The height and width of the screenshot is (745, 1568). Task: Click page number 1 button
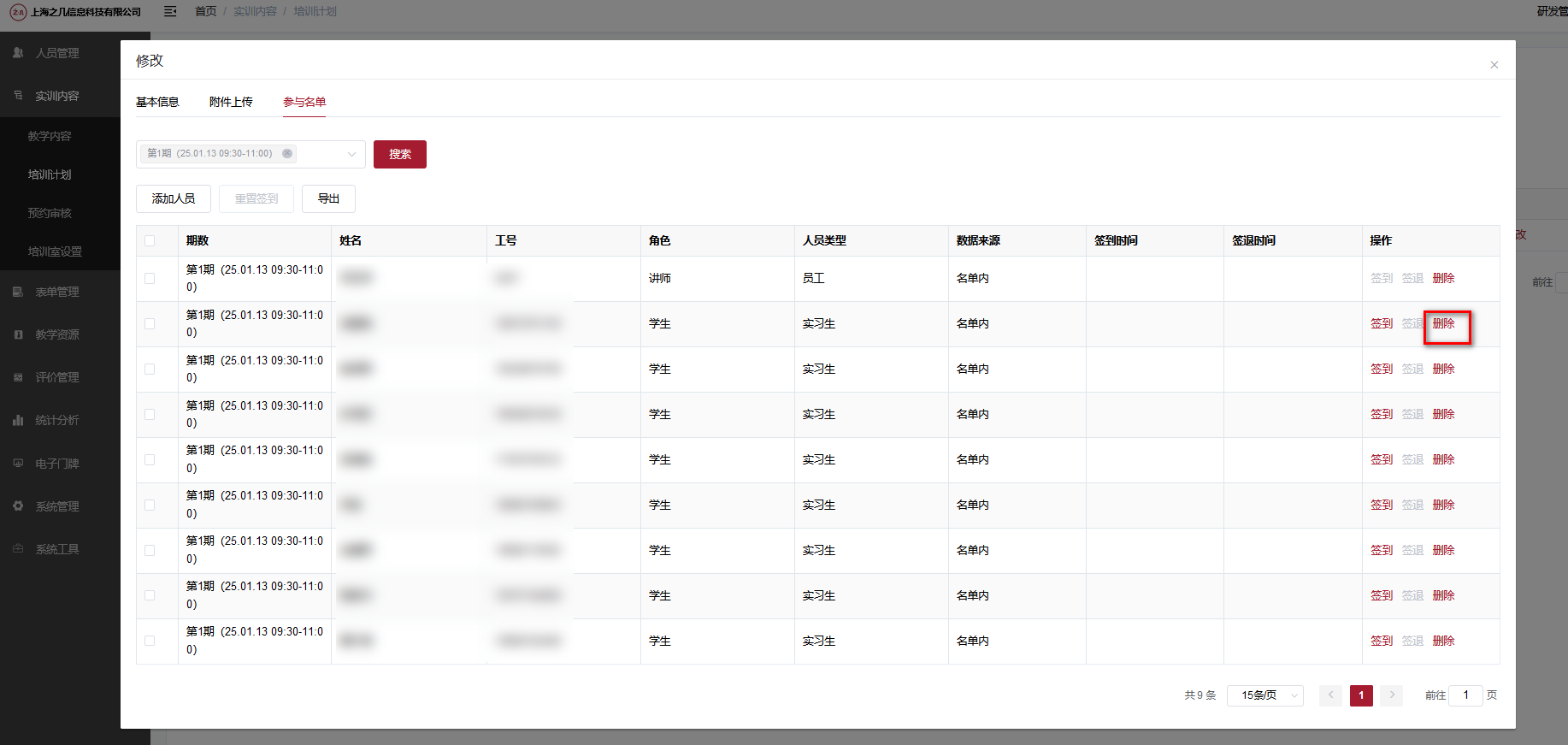[1361, 695]
